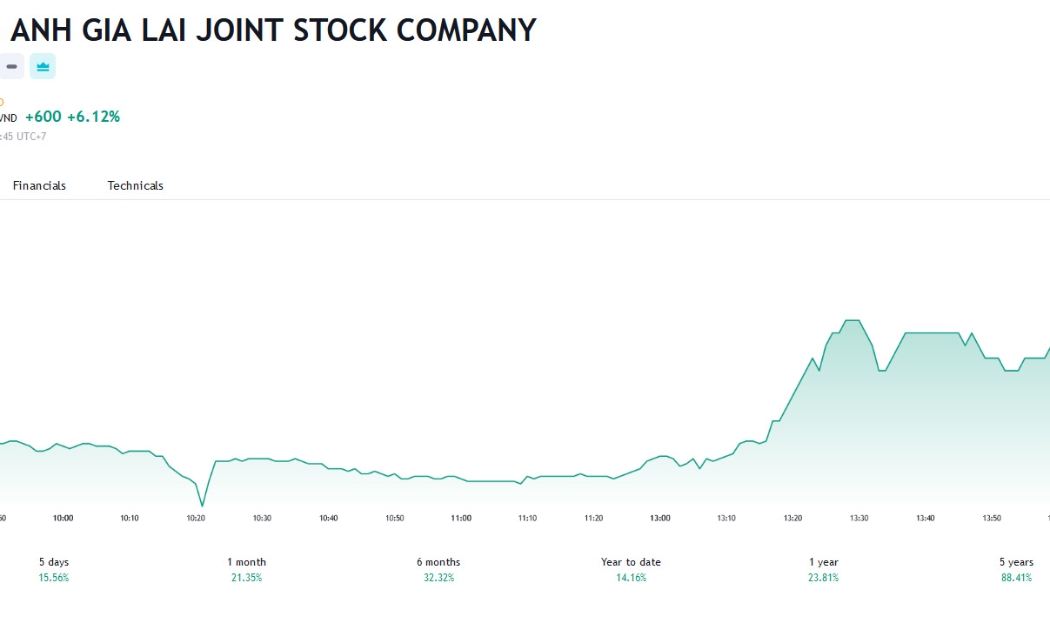Select the 6 months performance range
Image resolution: width=1050 pixels, height=630 pixels.
pos(439,569)
